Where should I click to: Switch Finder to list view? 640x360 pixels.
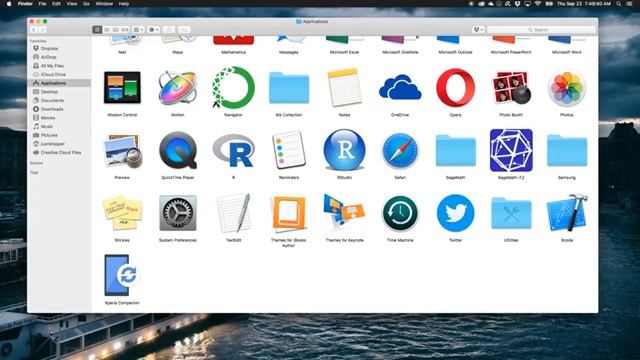click(107, 30)
